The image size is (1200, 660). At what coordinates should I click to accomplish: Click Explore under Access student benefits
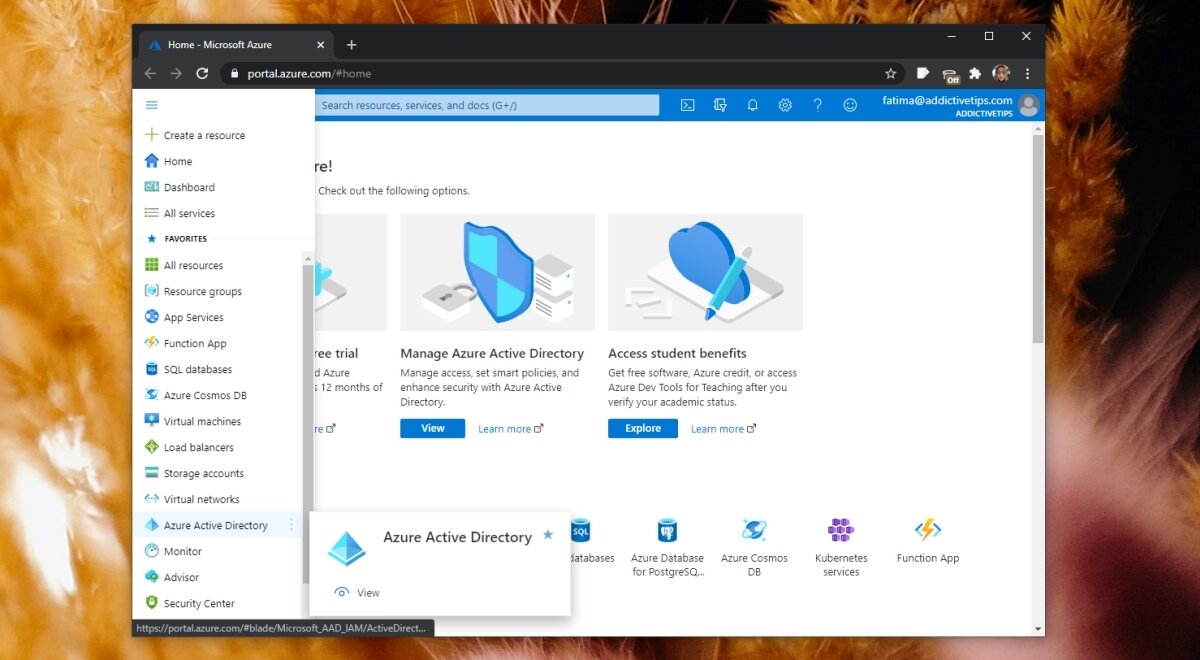pos(642,428)
